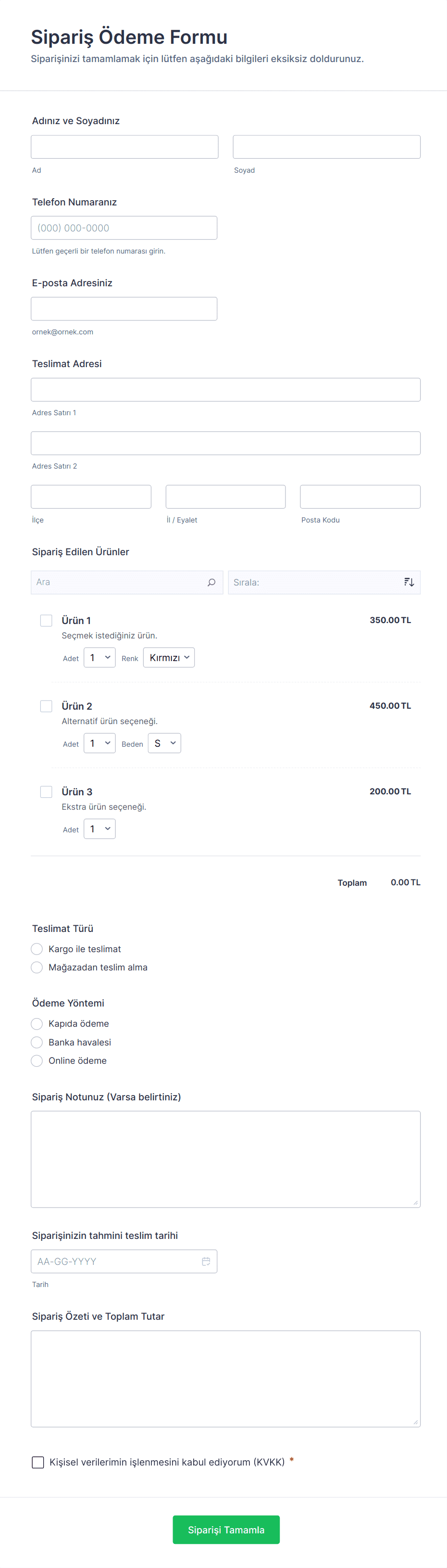Tick the Ürün 3 product checkbox

[46, 791]
